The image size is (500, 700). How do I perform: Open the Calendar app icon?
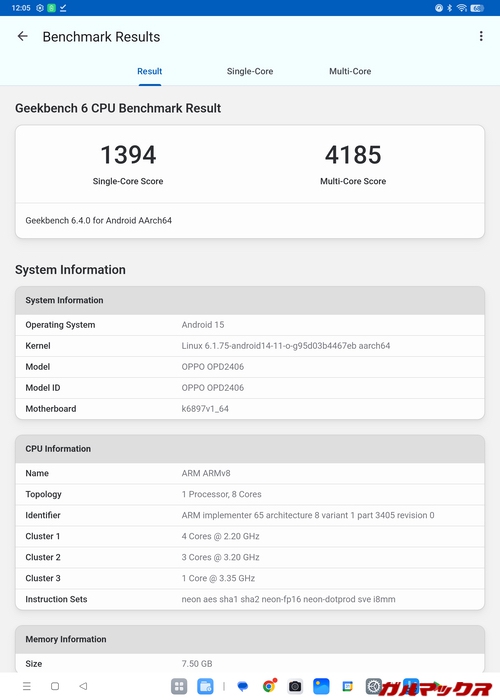347,686
